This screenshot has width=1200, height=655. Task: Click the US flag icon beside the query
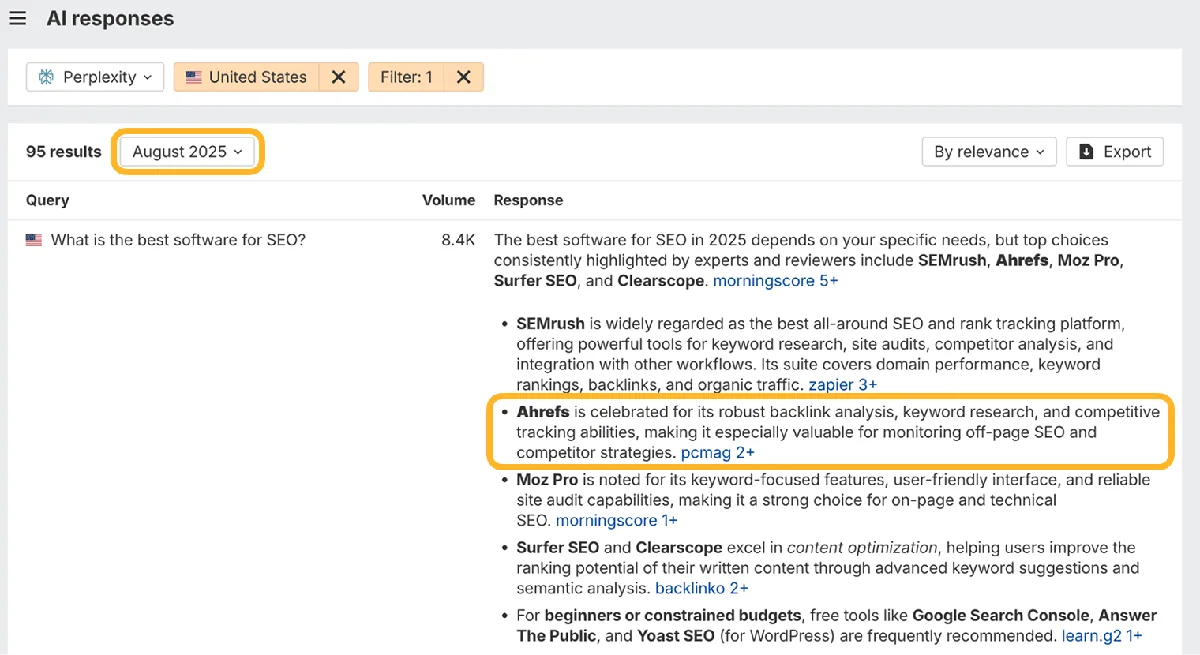[x=34, y=240]
